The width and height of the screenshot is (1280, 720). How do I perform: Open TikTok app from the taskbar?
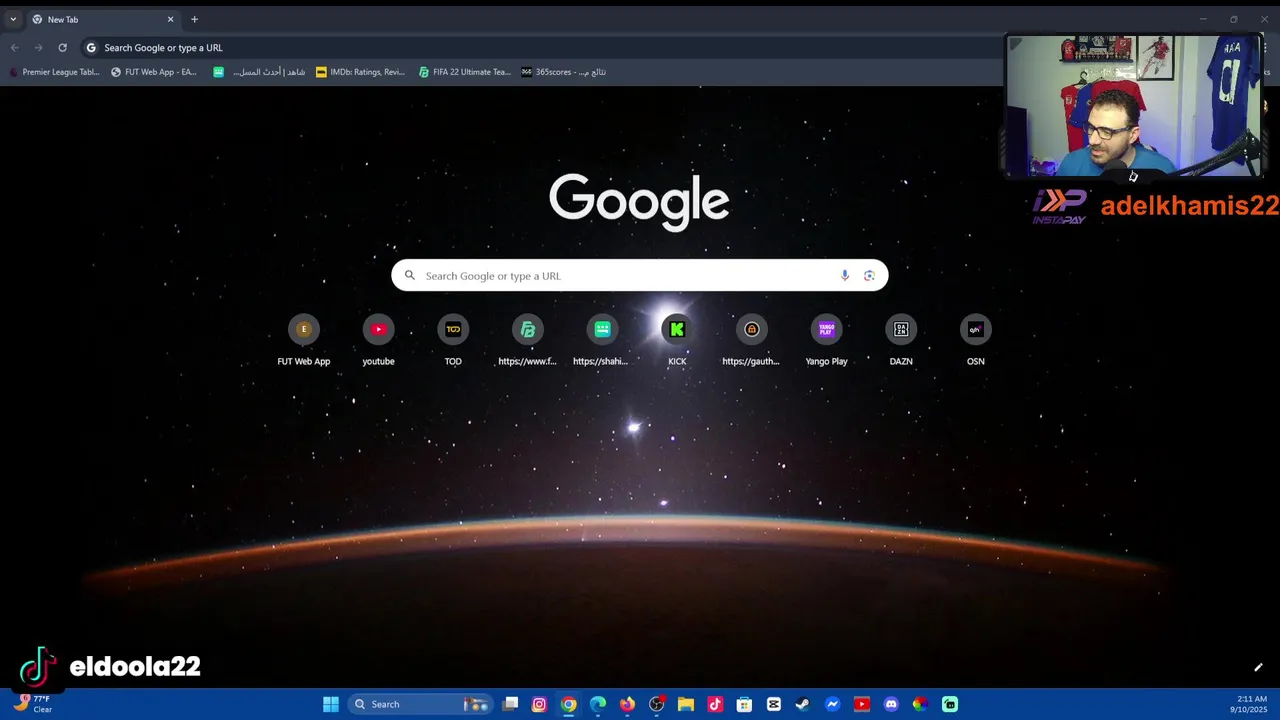coord(715,704)
